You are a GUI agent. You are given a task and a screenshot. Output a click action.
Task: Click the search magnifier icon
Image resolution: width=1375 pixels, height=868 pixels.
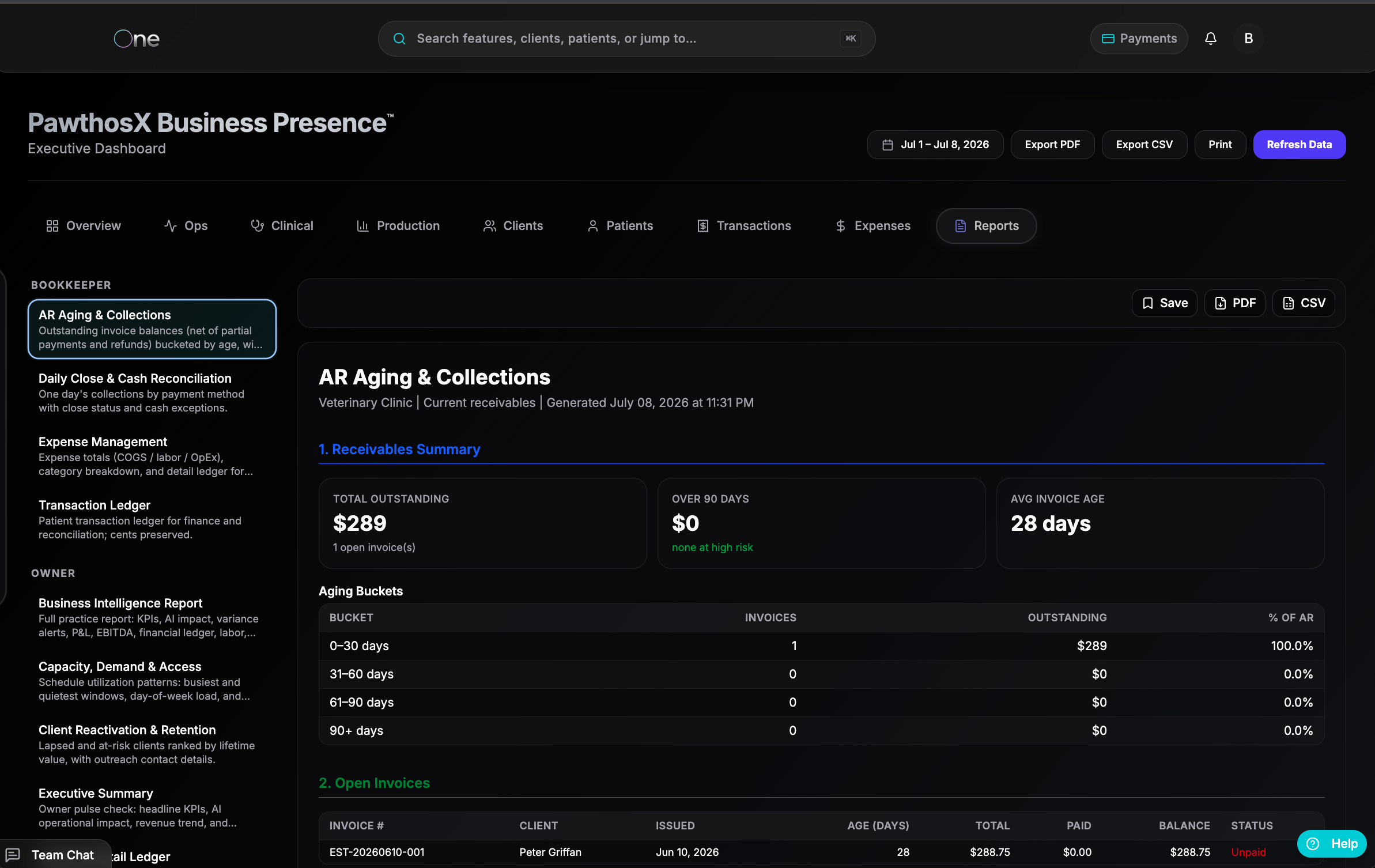(x=399, y=39)
